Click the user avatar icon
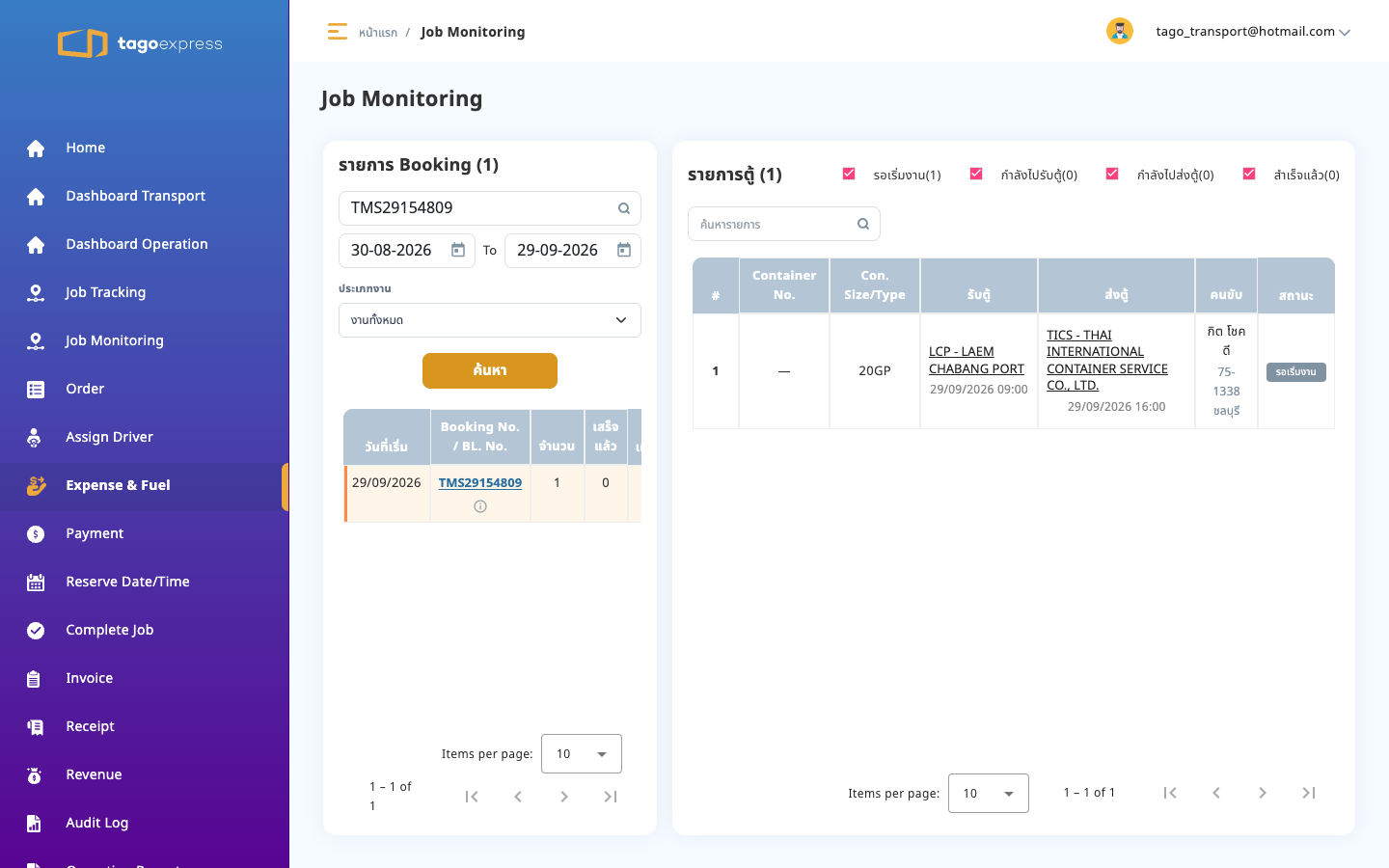The image size is (1389, 868). [x=1119, y=31]
